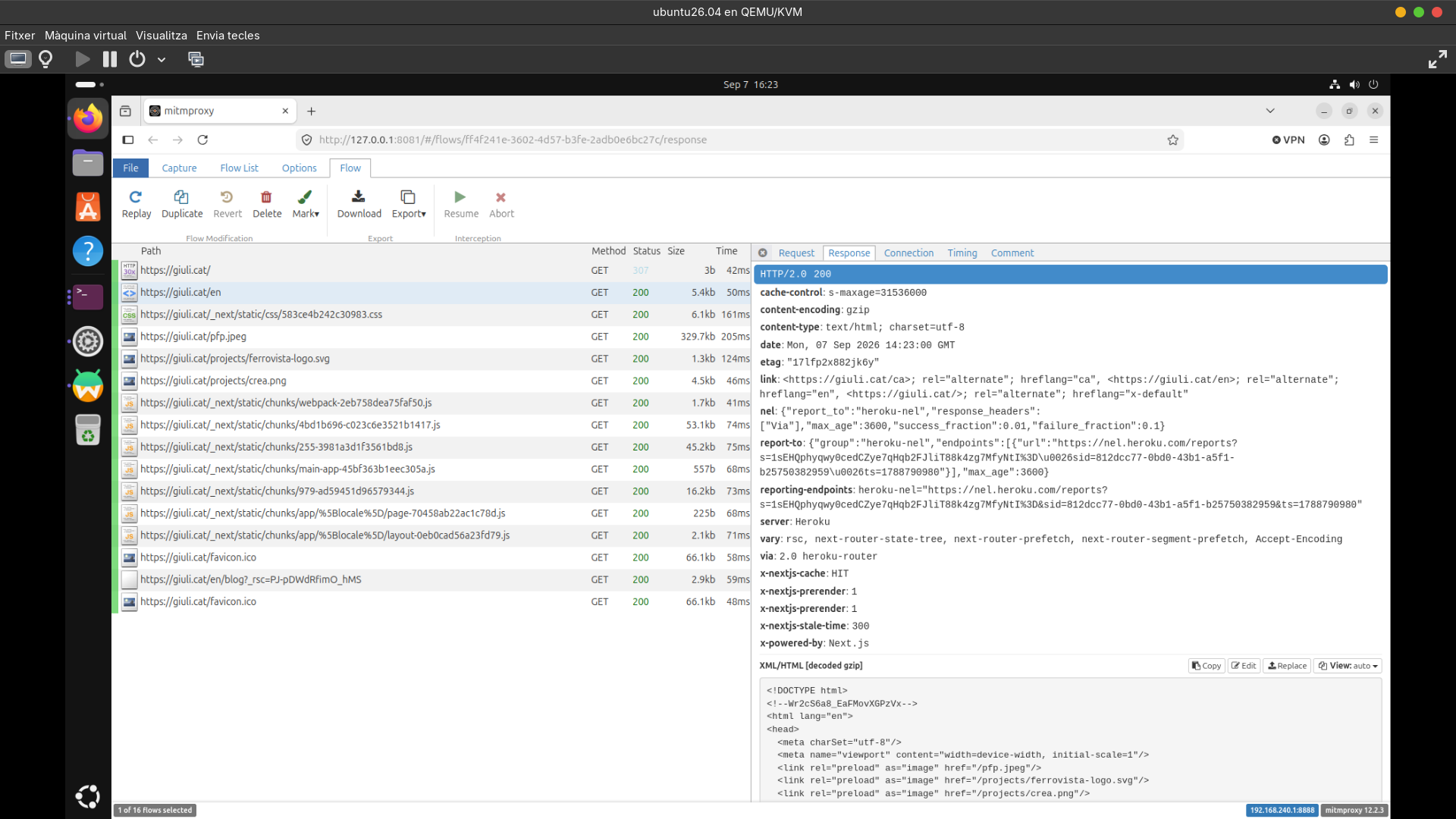This screenshot has height=819, width=1456.
Task: Pause the virtual machine
Action: 110,59
